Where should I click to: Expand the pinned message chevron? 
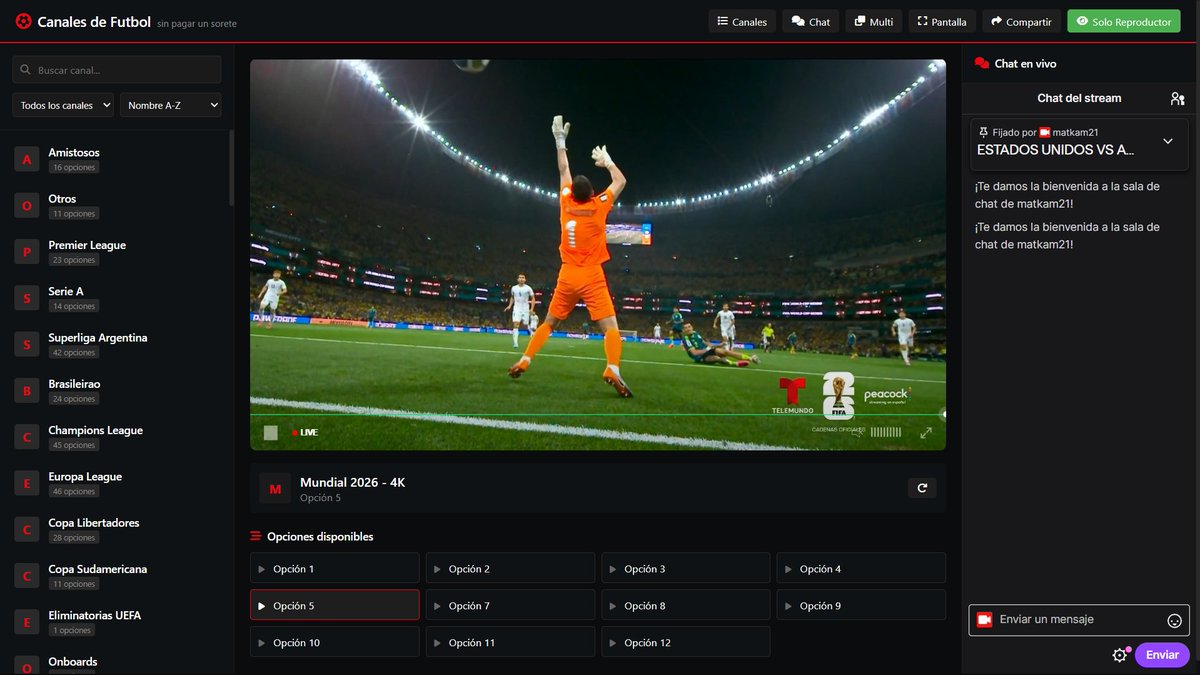[x=1167, y=141]
